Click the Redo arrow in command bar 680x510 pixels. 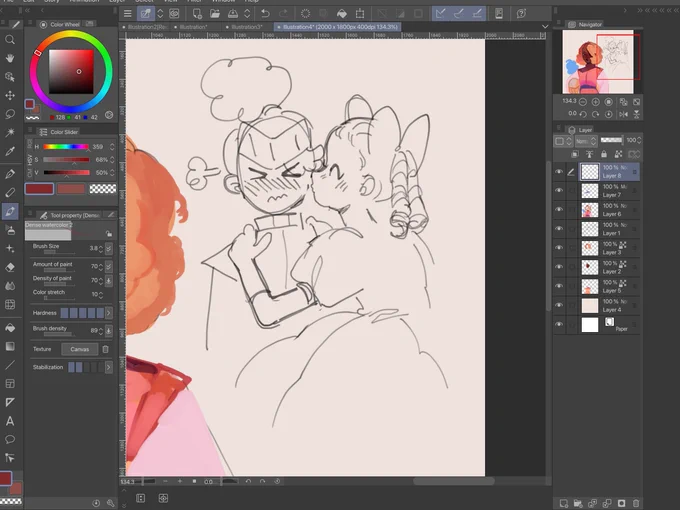(x=283, y=14)
